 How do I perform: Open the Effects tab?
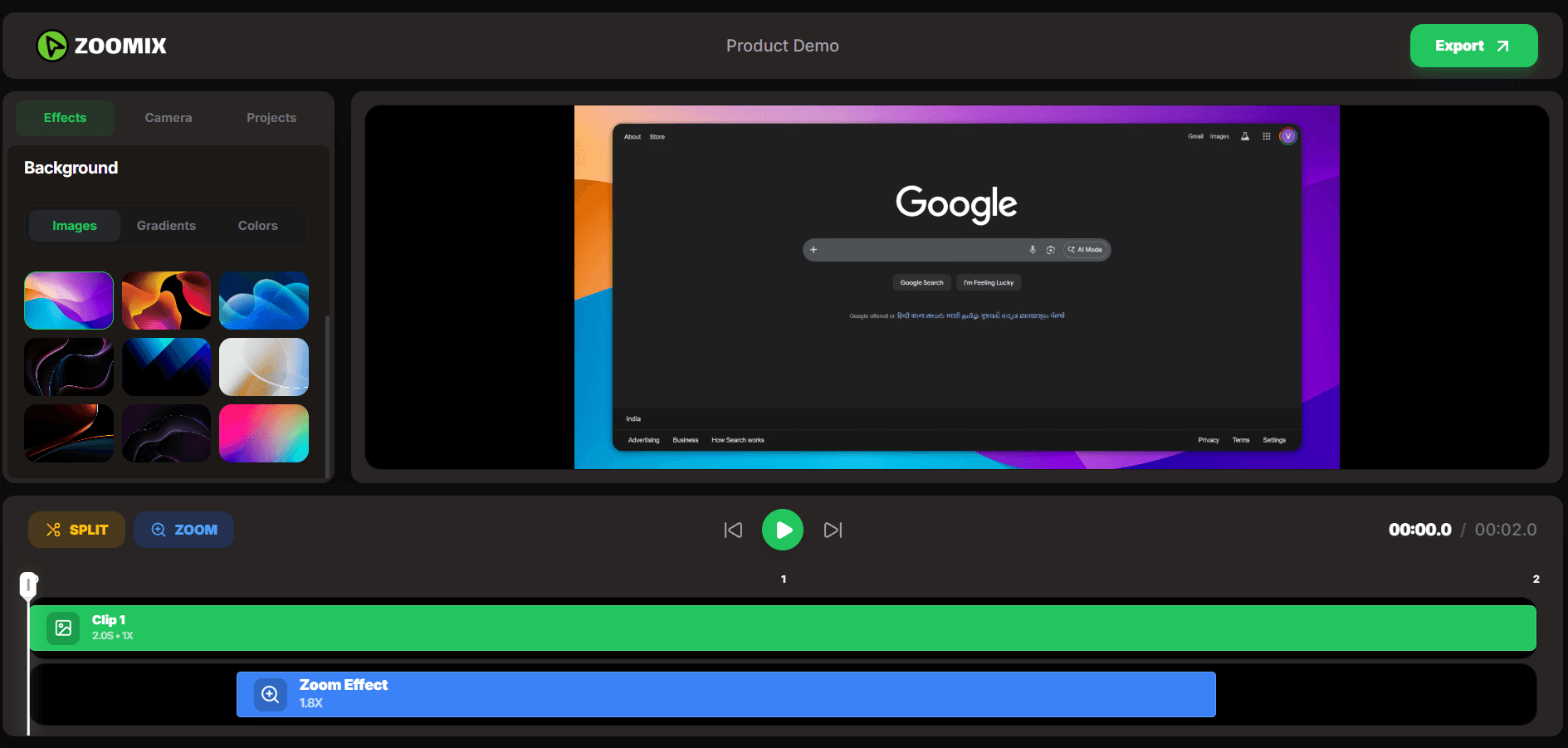(65, 118)
